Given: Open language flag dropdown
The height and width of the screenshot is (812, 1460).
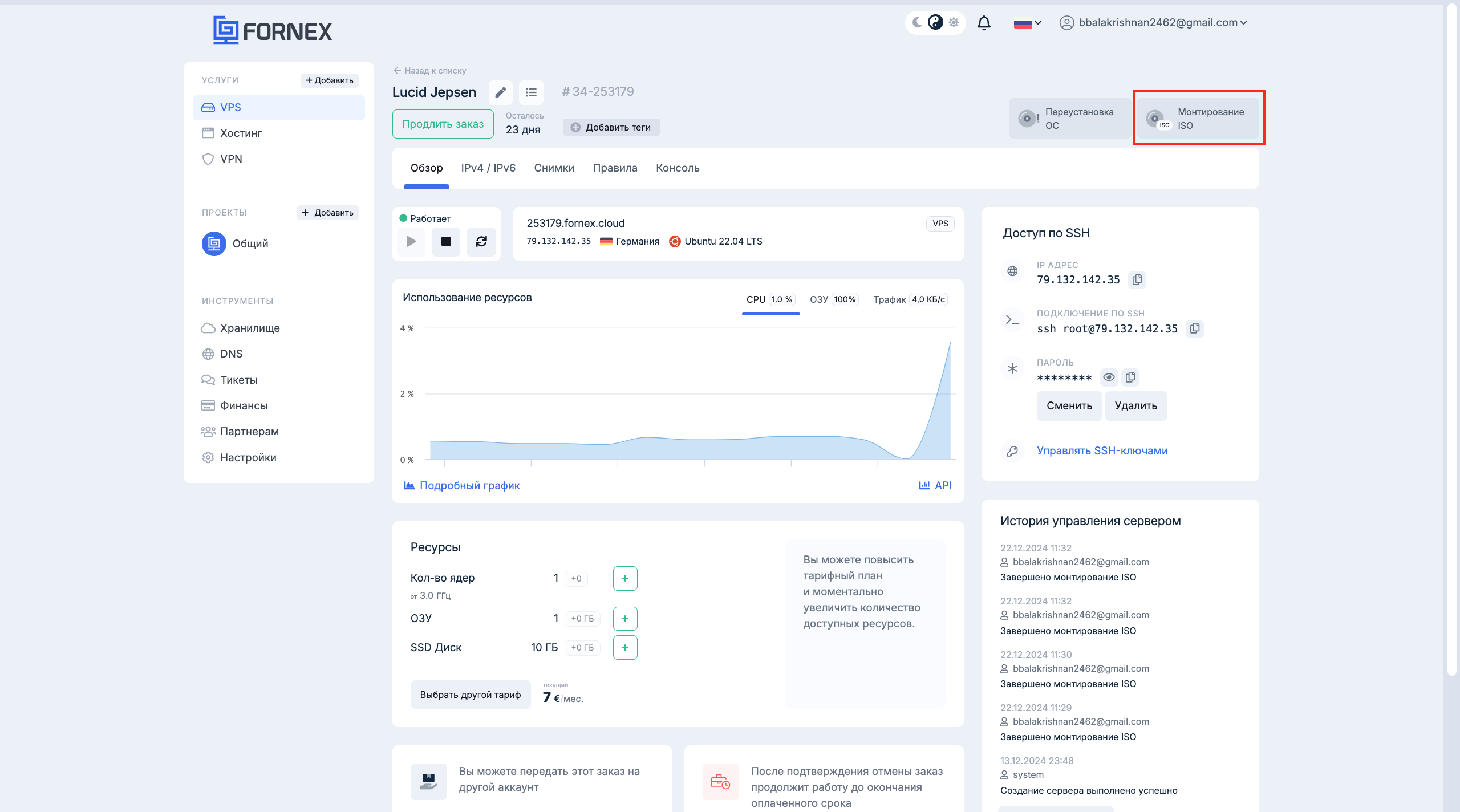Looking at the screenshot, I should coord(1028,23).
